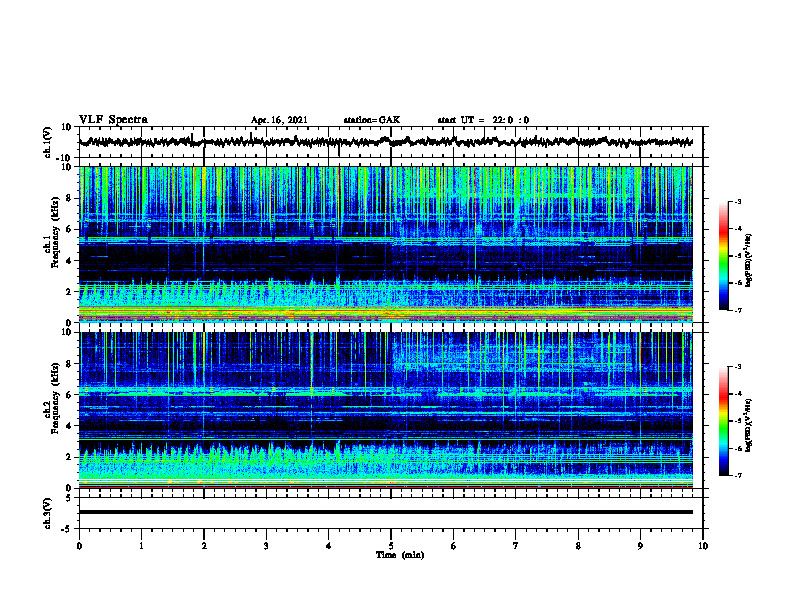Click inside the ch.2 spectrogram panel

point(385,410)
